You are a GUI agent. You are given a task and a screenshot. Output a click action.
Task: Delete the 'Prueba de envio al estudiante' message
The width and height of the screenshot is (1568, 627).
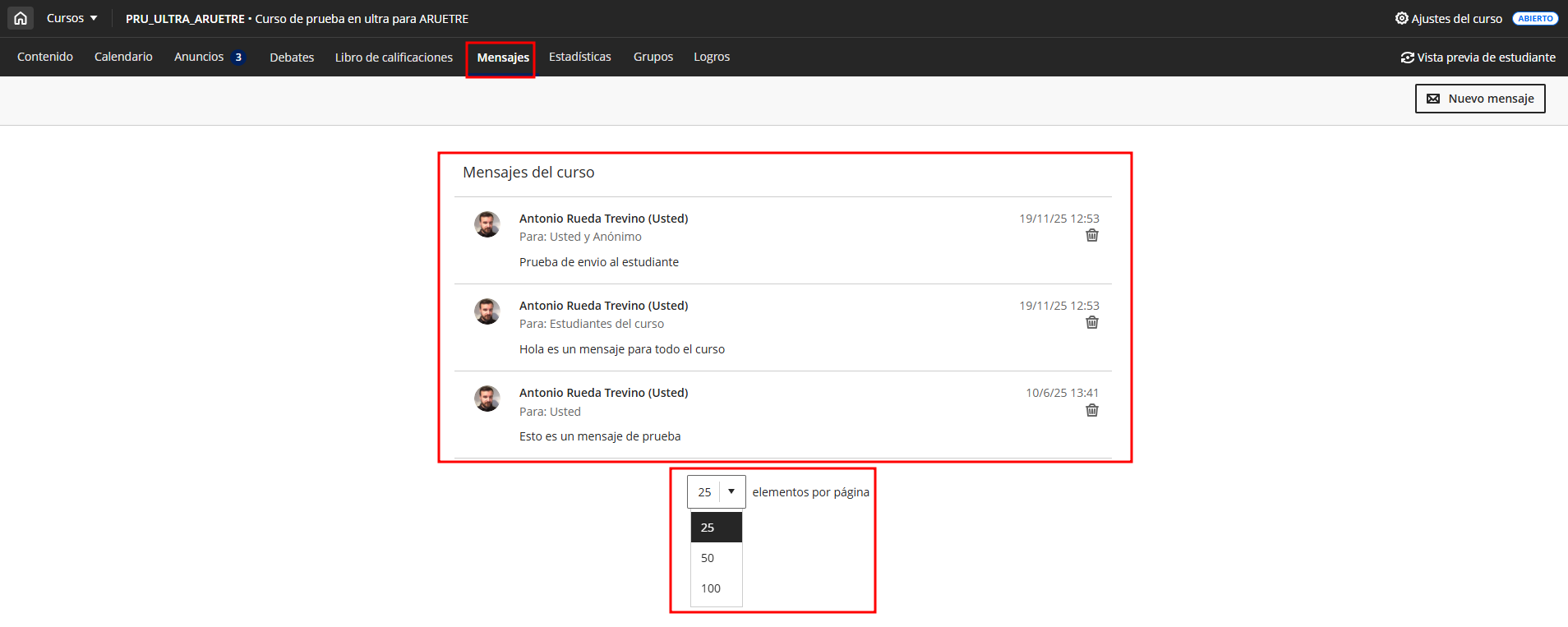(1091, 236)
